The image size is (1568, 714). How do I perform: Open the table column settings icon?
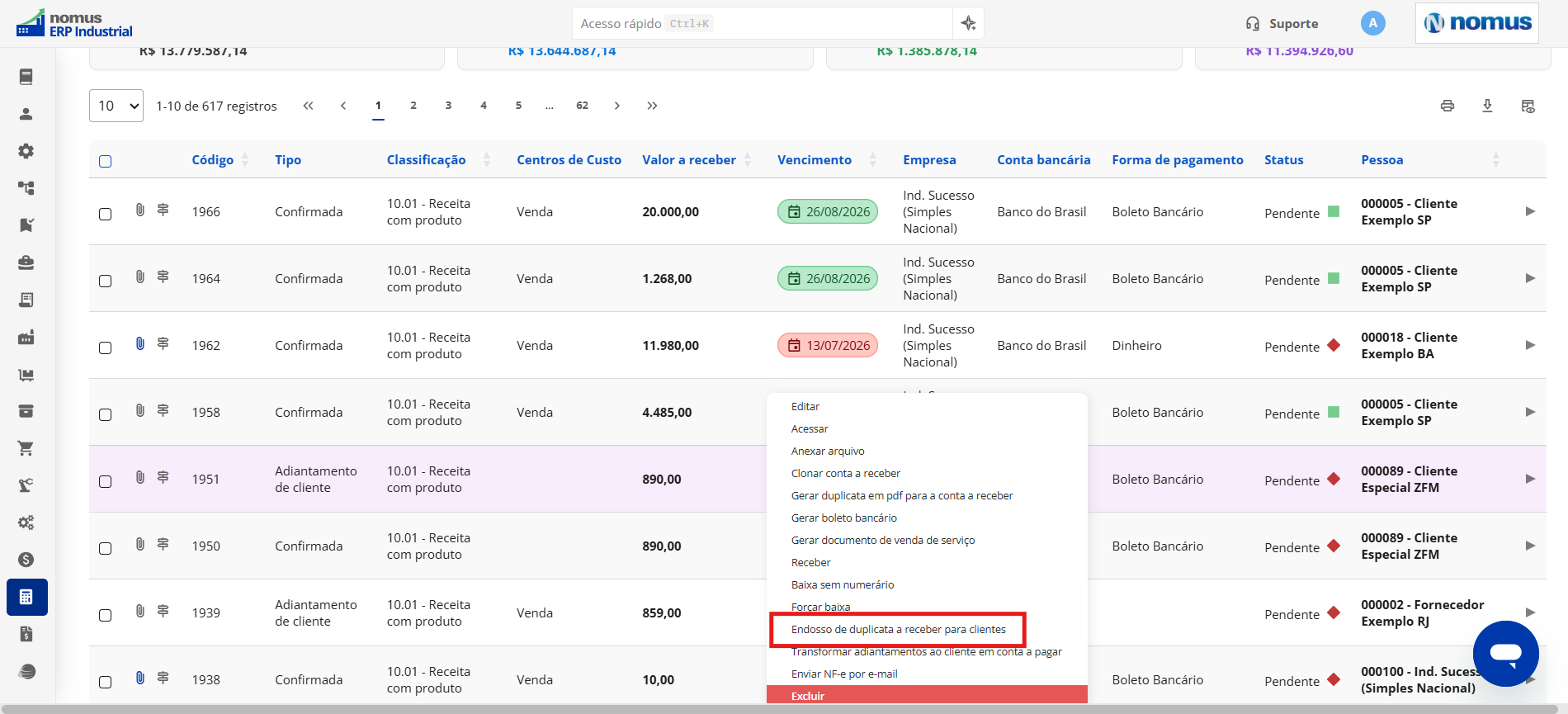(x=1528, y=106)
